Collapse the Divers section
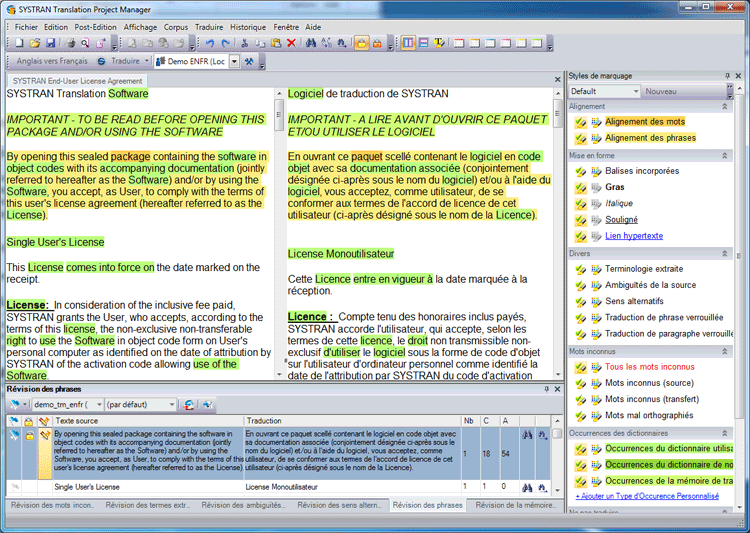This screenshot has width=750, height=533. (725, 254)
